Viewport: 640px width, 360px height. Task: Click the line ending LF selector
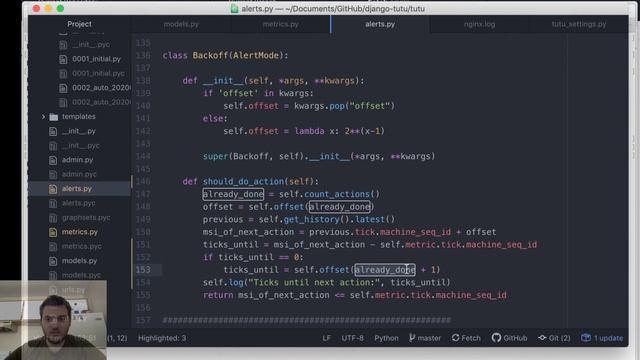326,338
